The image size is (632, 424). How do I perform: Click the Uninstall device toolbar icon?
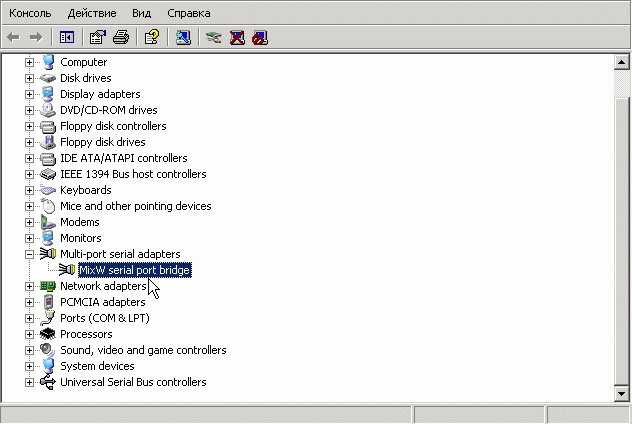click(237, 38)
